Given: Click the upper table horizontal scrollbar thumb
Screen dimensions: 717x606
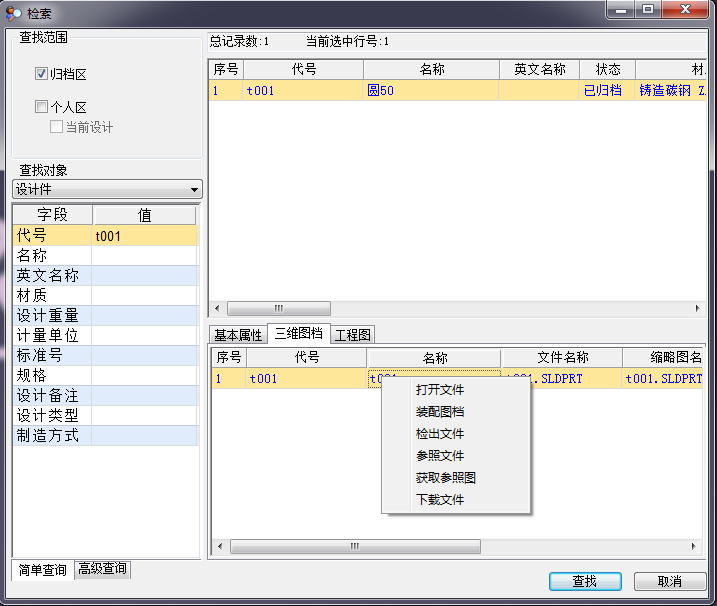Looking at the screenshot, I should (x=278, y=308).
